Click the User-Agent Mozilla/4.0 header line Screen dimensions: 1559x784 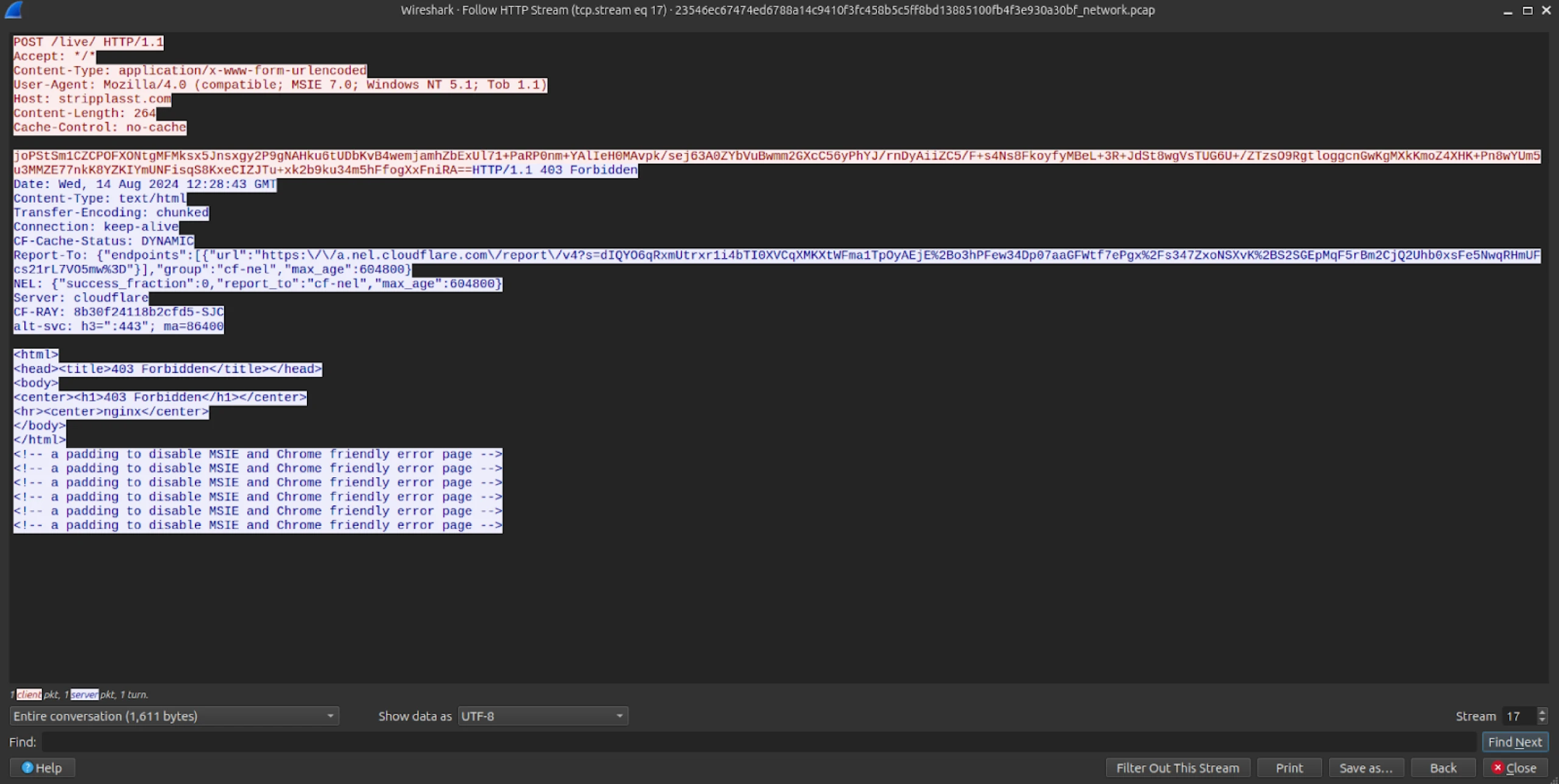click(x=280, y=85)
